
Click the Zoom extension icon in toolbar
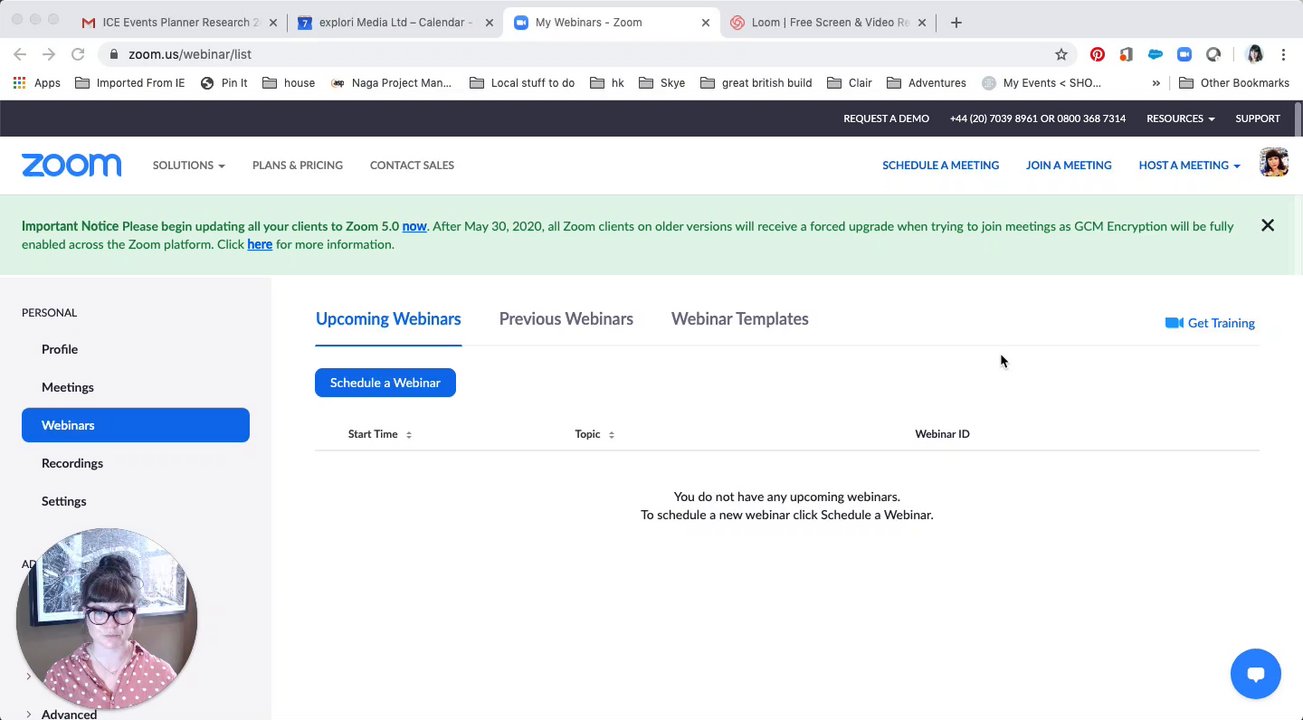pyautogui.click(x=1184, y=54)
